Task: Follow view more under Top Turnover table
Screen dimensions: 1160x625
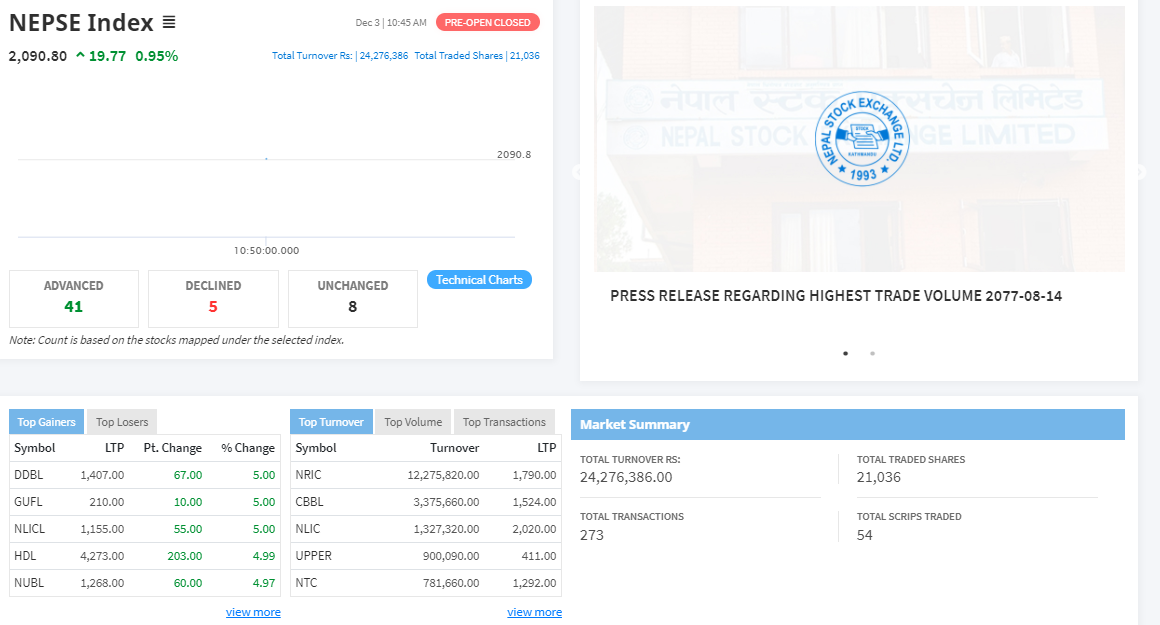Action: pos(534,612)
